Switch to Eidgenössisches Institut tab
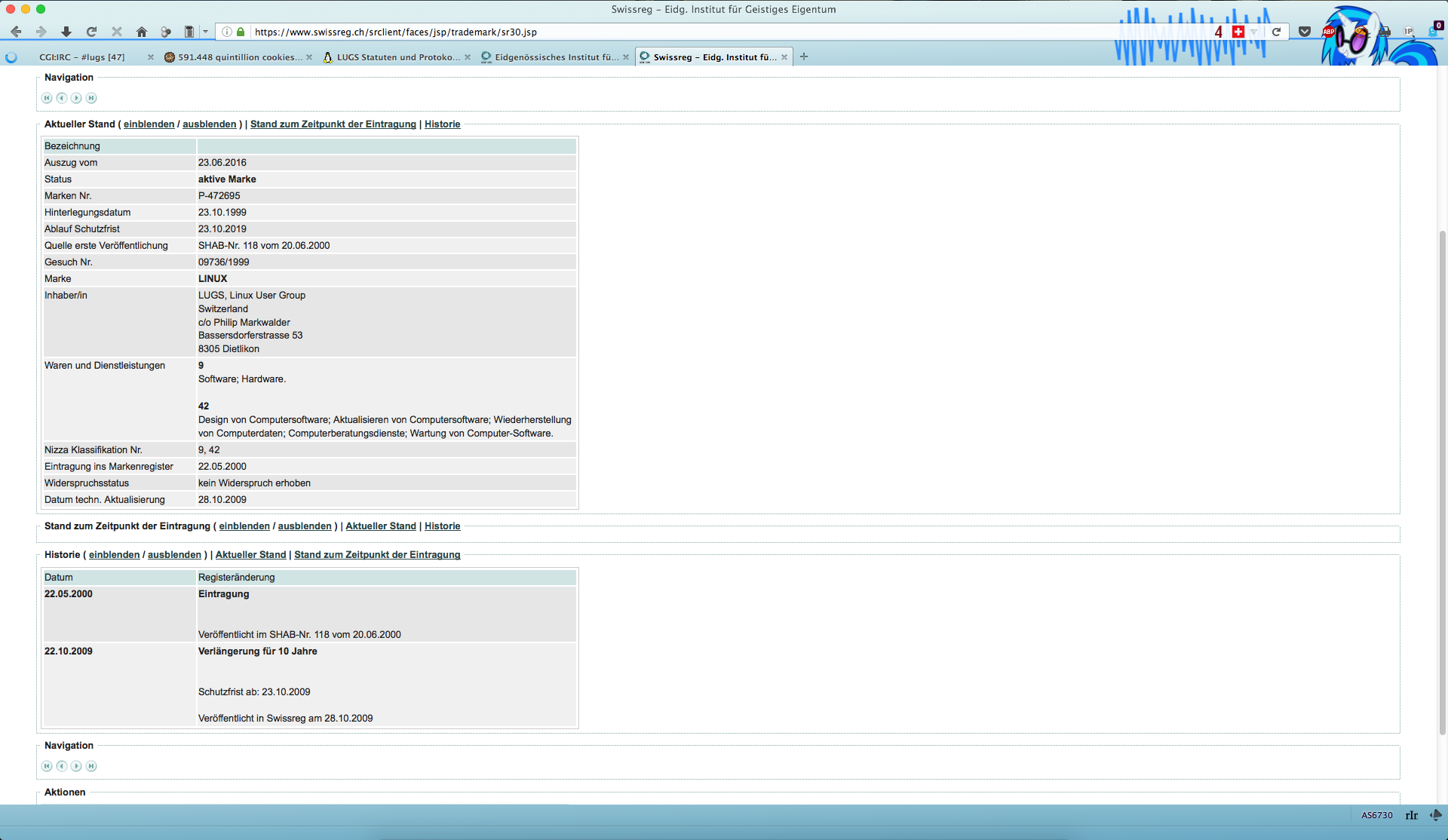The image size is (1448, 840). [556, 57]
